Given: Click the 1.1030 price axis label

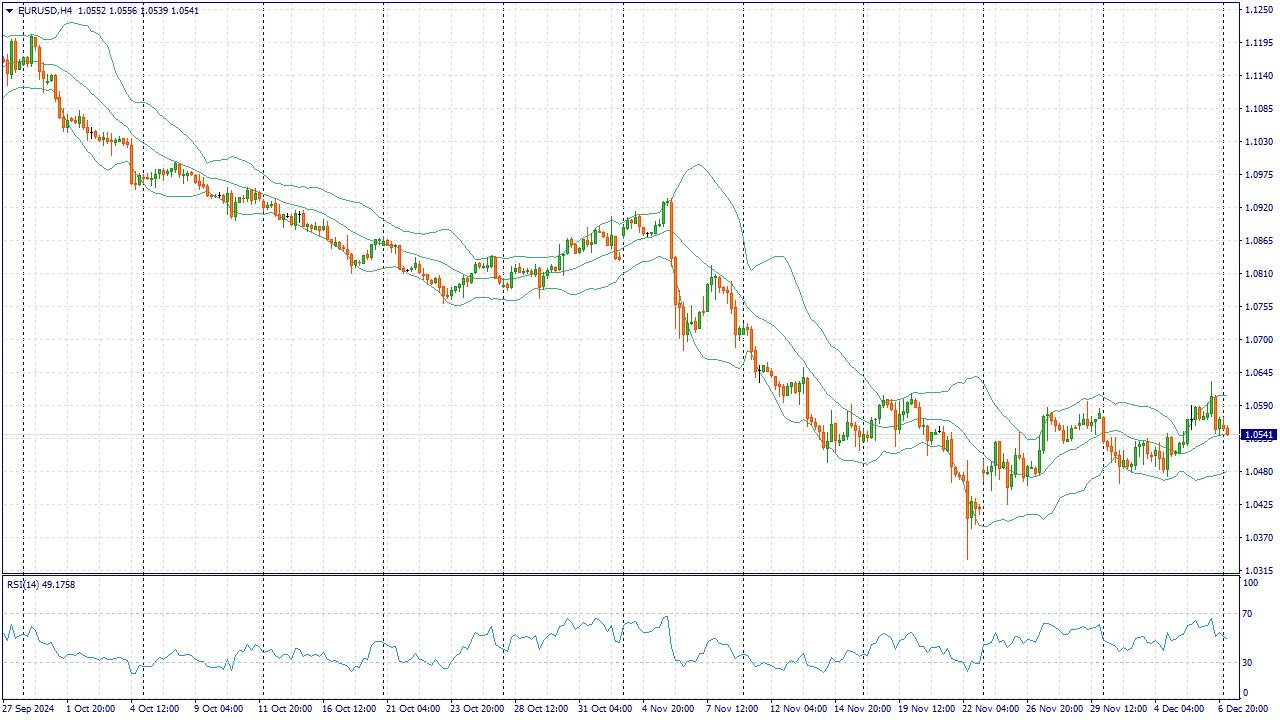Looking at the screenshot, I should 1258,142.
